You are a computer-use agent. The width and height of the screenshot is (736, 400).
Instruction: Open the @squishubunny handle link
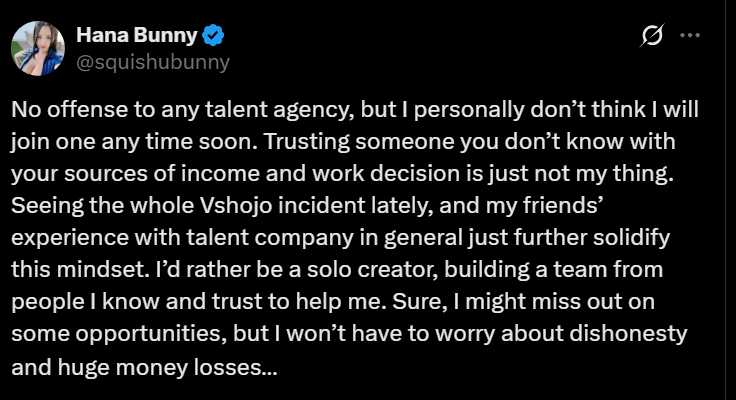tap(153, 62)
